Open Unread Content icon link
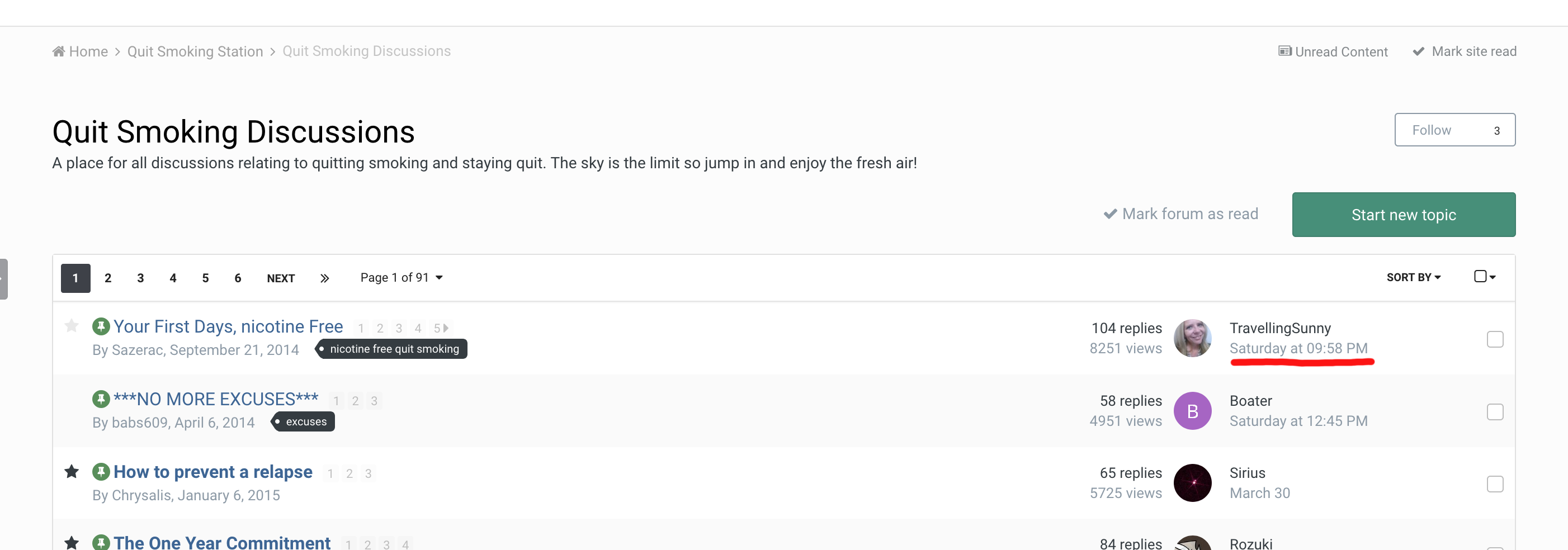1568x550 pixels. point(1284,51)
